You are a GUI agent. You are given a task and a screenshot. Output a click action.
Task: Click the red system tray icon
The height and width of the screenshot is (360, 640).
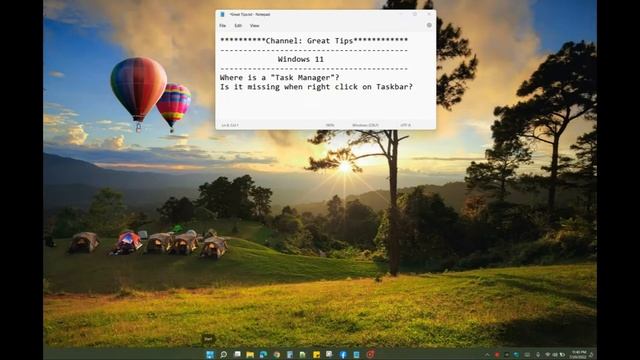click(497, 355)
